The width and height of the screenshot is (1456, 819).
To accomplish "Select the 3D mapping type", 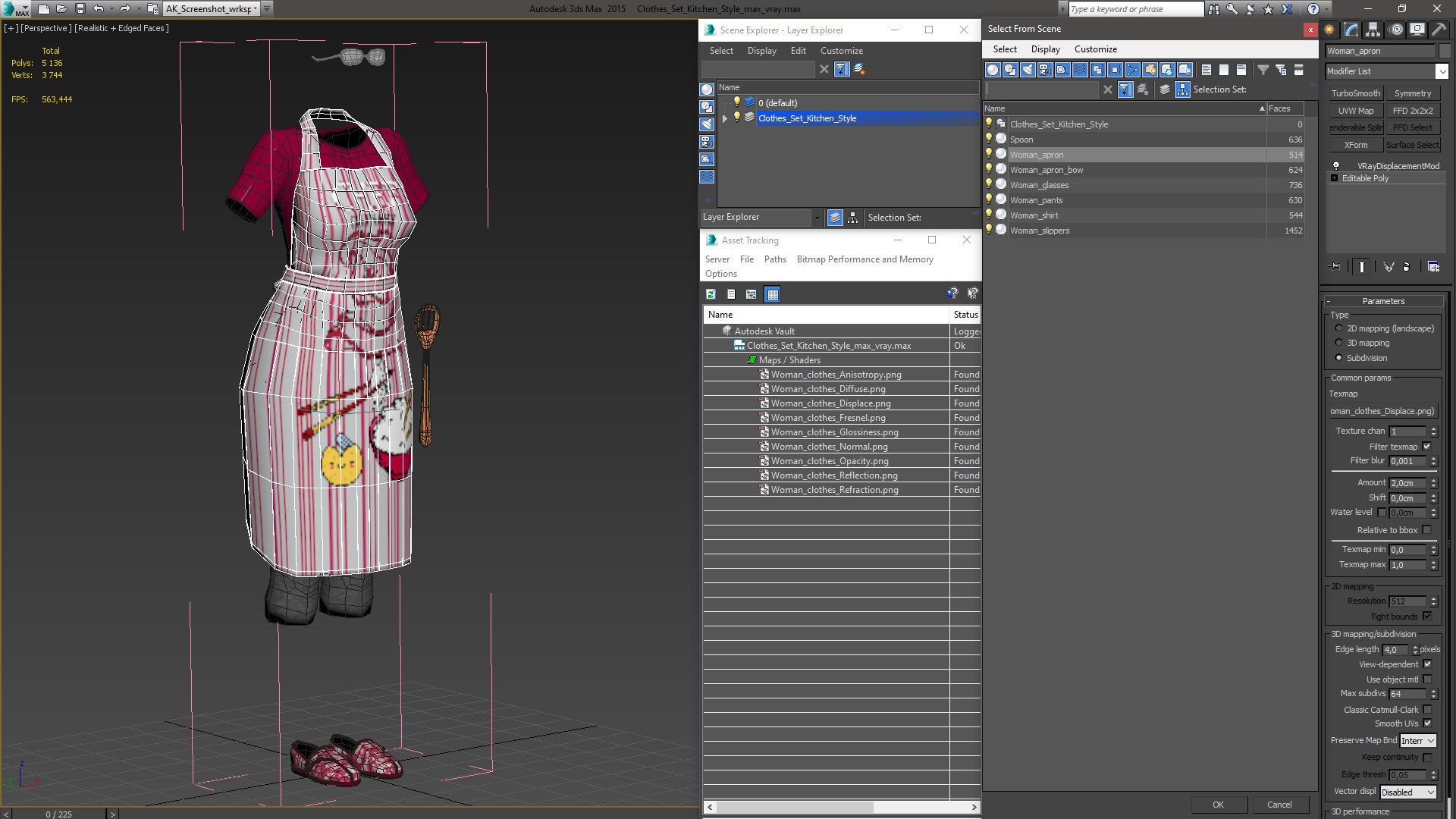I will tap(1338, 343).
